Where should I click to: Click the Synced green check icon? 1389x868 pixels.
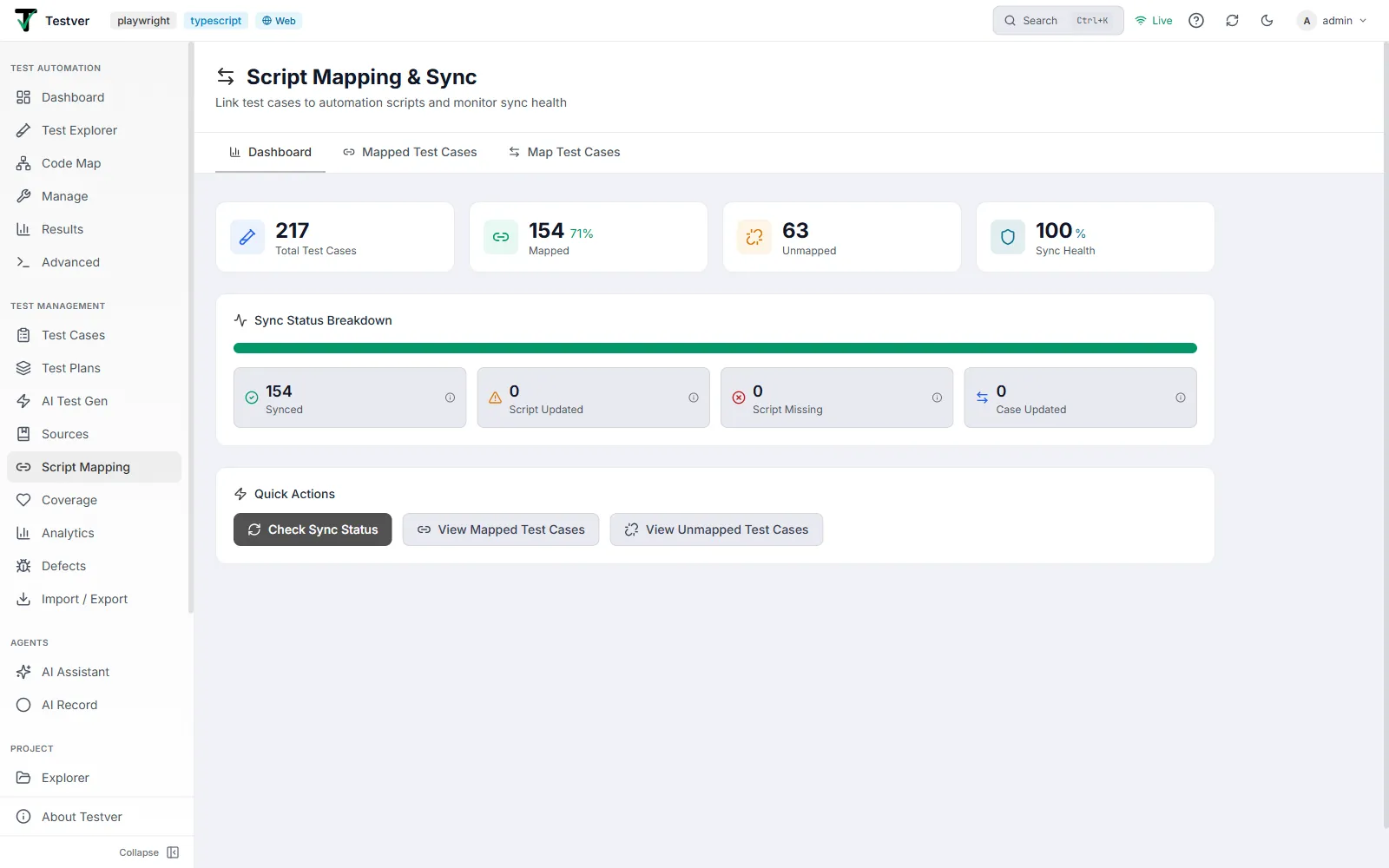point(252,398)
